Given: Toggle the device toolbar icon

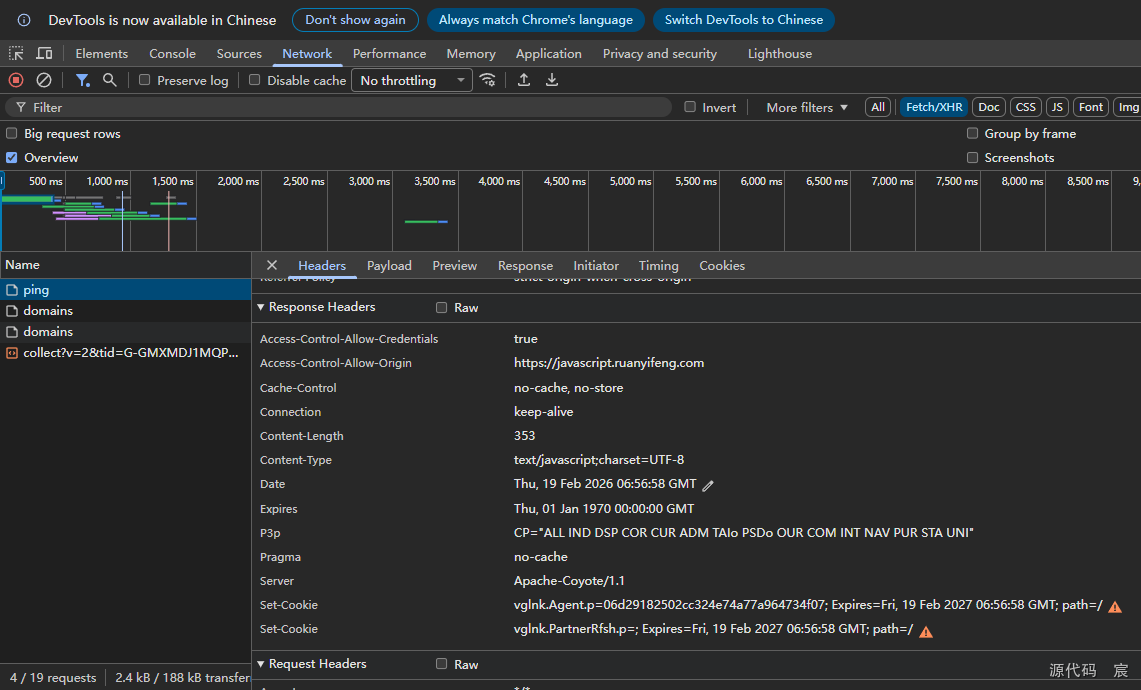Looking at the screenshot, I should coord(44,53).
